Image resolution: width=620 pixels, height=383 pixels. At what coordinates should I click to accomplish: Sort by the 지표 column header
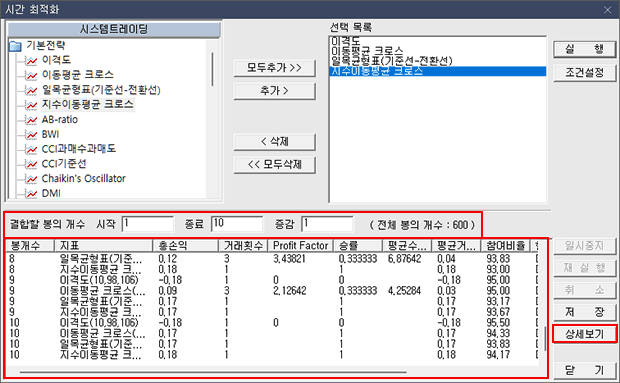click(x=103, y=245)
